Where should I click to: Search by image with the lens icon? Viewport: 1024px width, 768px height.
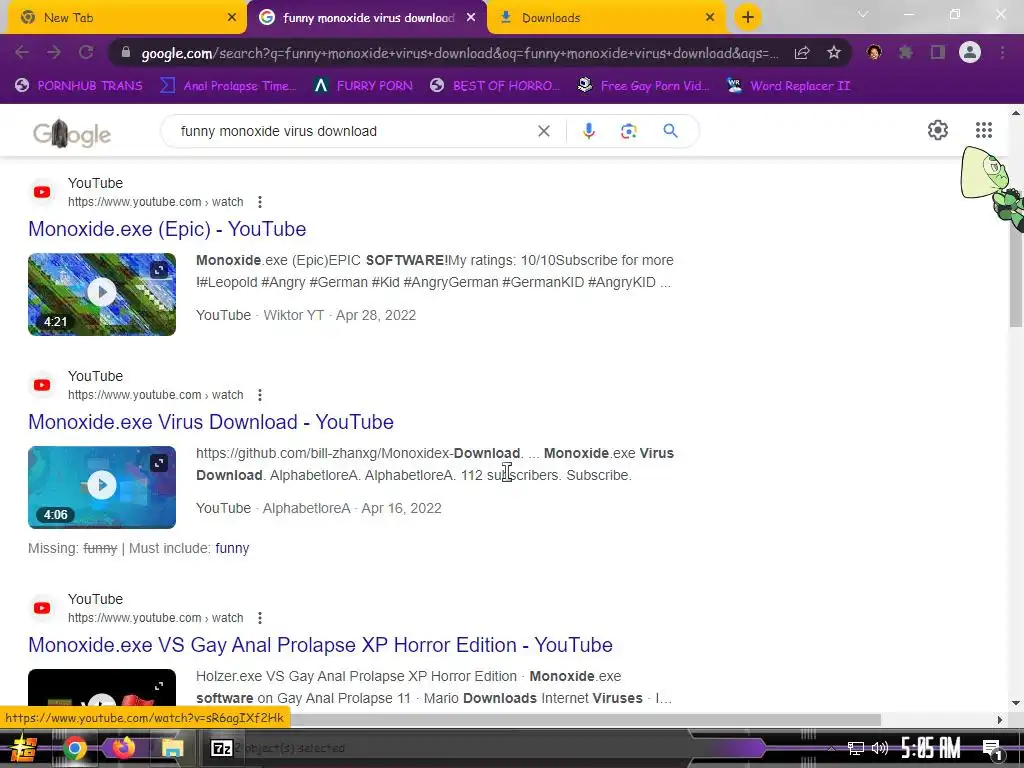click(628, 131)
